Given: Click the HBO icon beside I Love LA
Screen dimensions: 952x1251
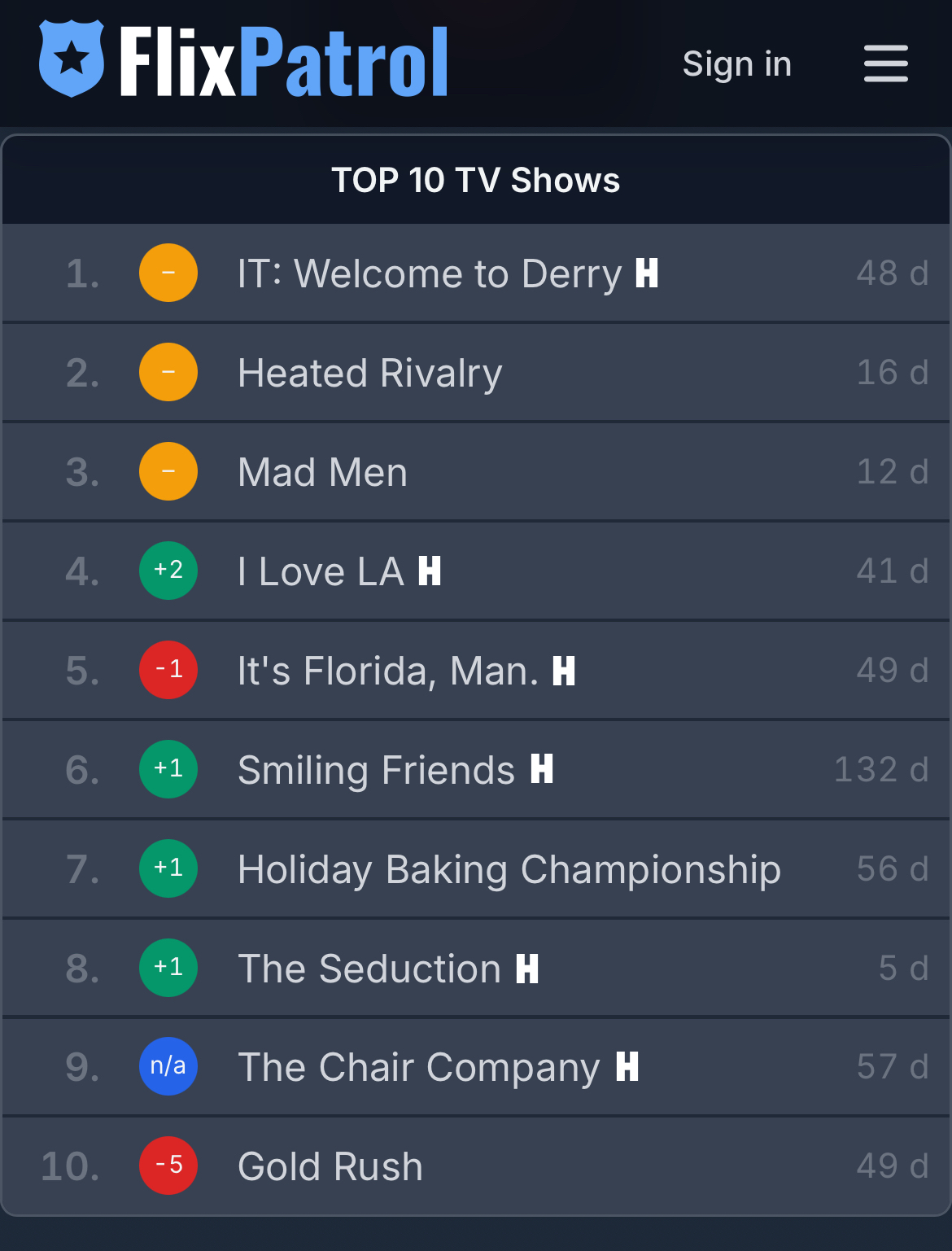Looking at the screenshot, I should (x=430, y=571).
